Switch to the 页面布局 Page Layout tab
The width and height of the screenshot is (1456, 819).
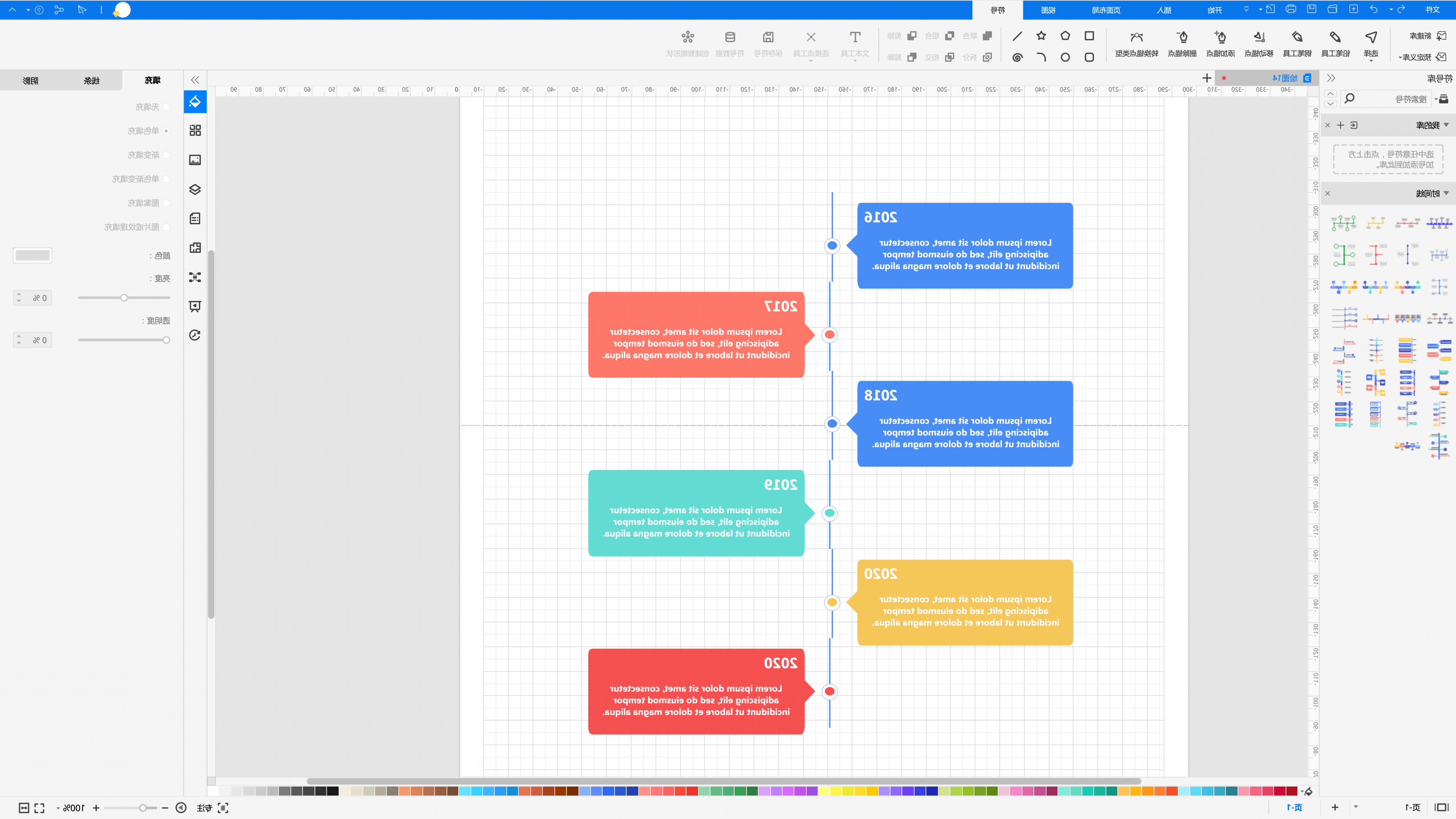tap(1105, 10)
